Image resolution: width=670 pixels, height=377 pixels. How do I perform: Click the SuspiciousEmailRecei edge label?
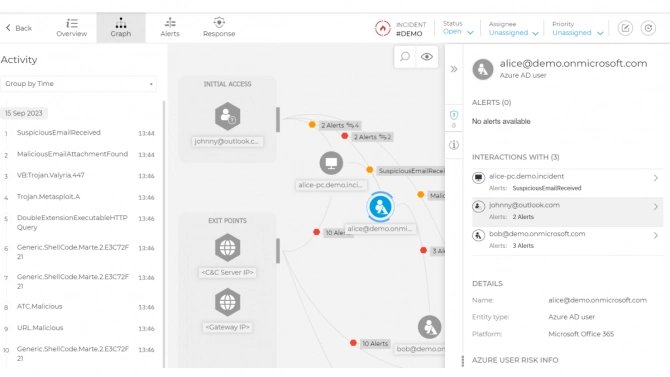[x=410, y=171]
